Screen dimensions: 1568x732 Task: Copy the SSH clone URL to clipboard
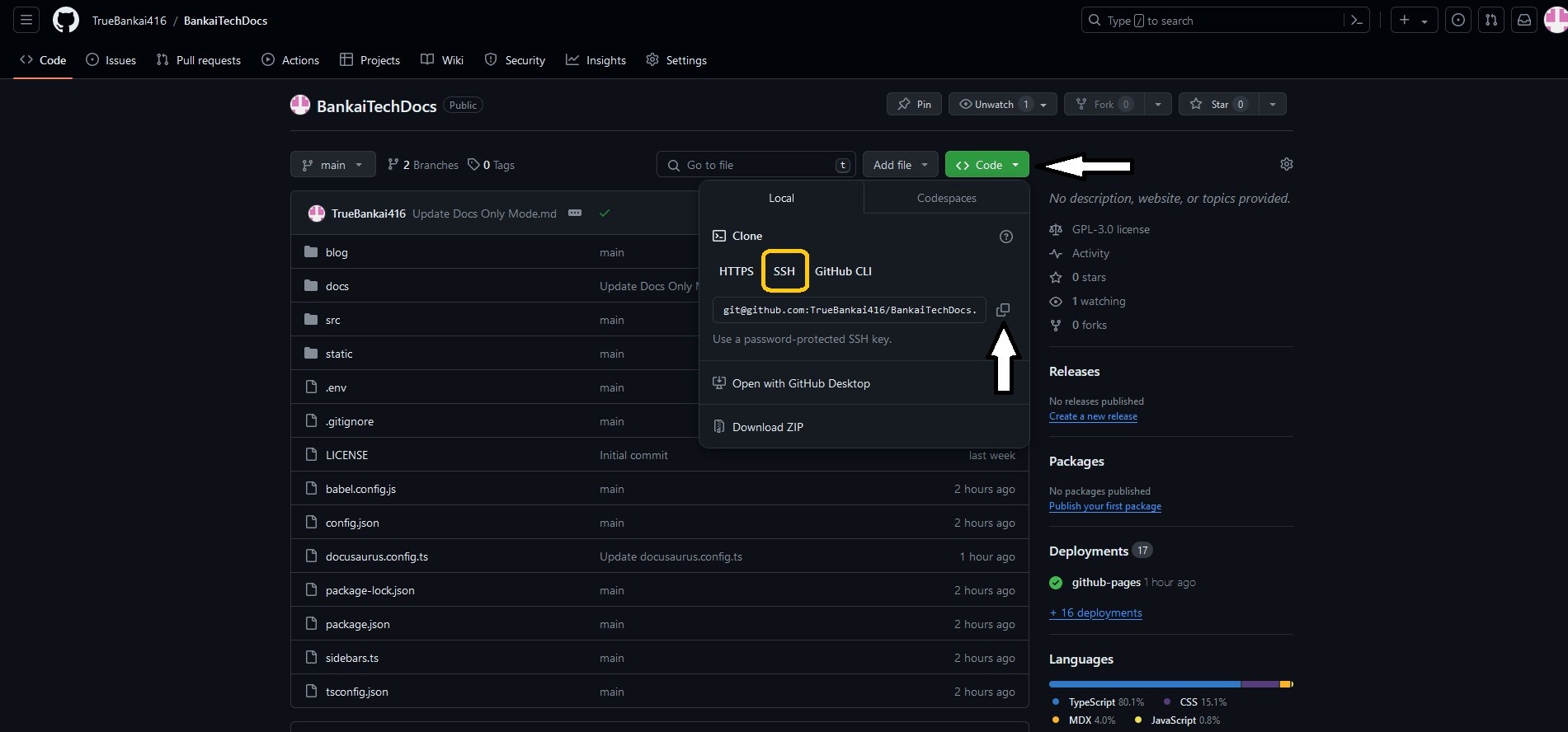[x=1002, y=310]
